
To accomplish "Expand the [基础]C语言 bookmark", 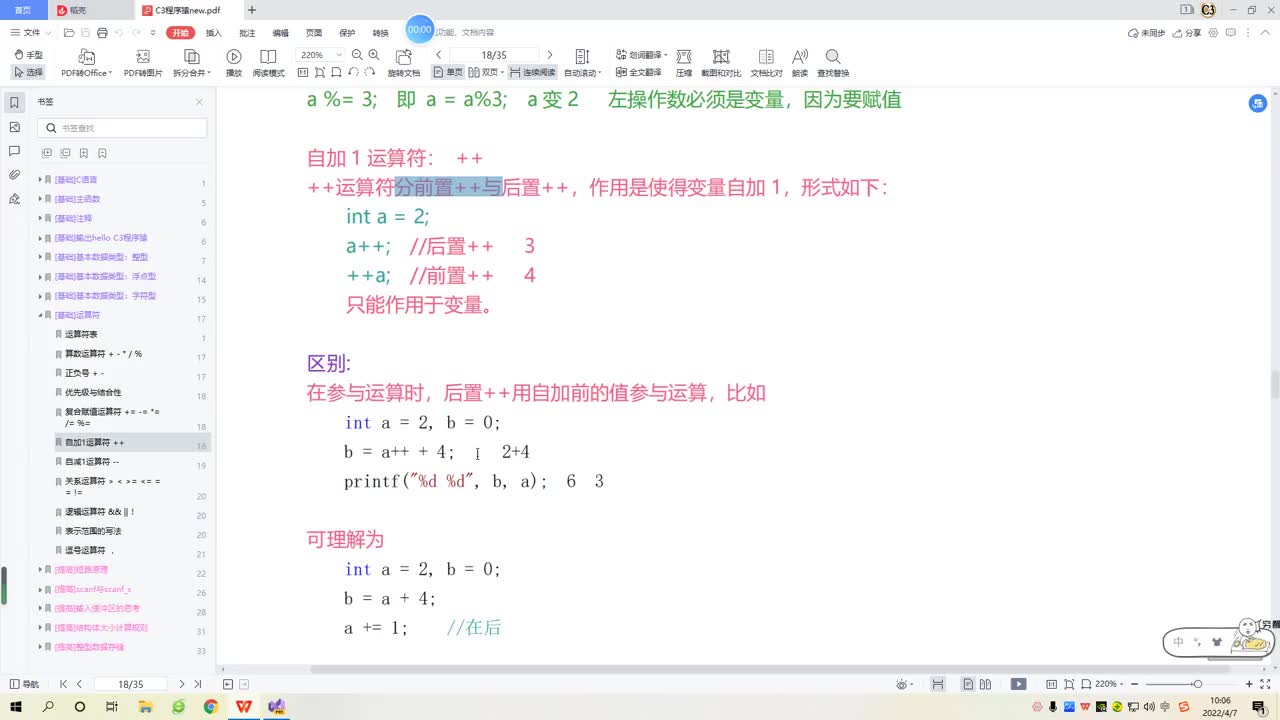I will [40, 180].
